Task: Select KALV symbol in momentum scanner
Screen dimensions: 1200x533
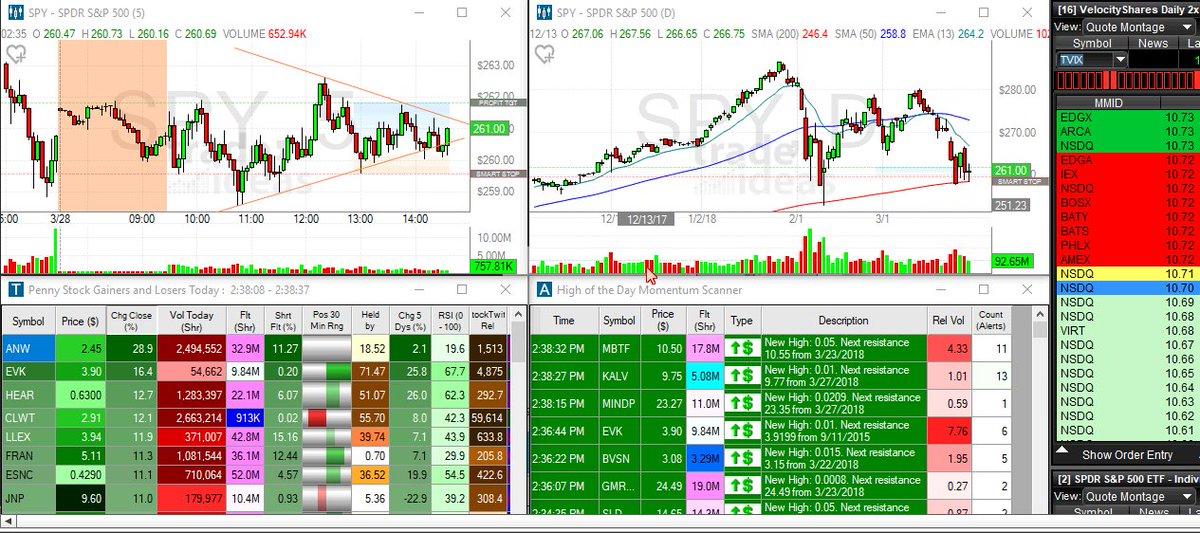Action: coord(619,376)
